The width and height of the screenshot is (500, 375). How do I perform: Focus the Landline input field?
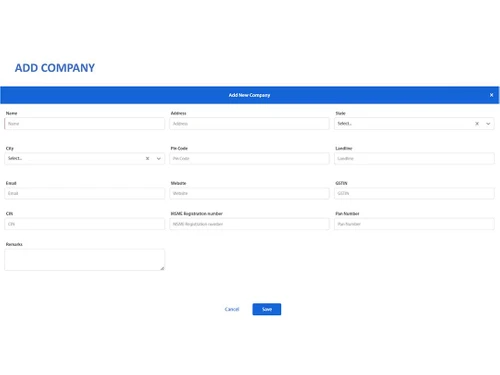[414, 159]
